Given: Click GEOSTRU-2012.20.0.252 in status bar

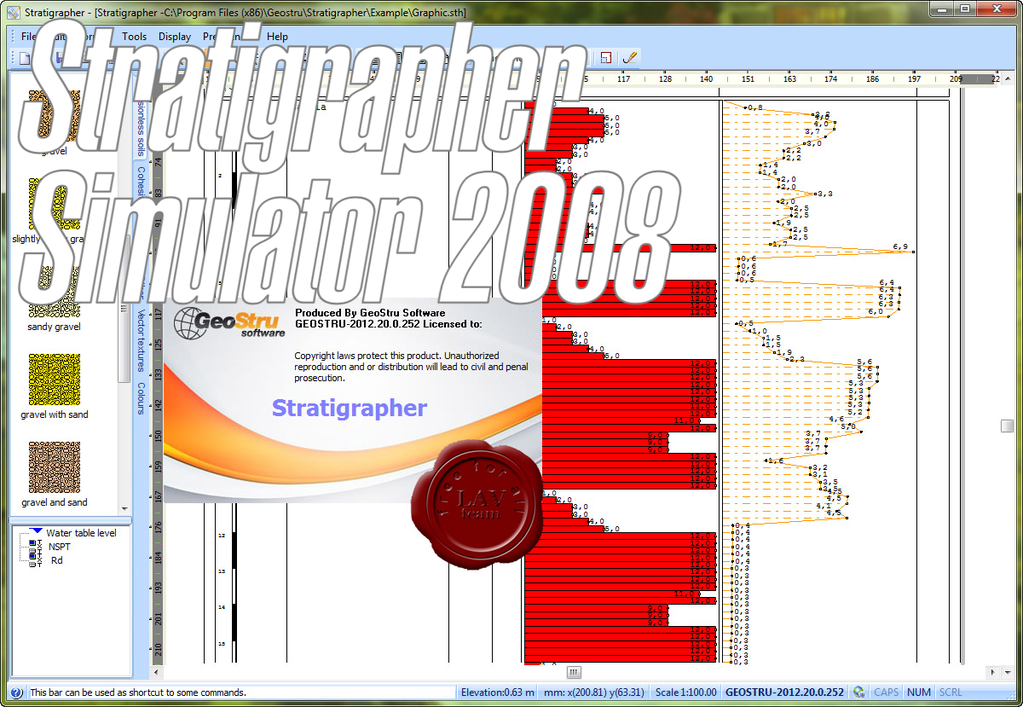Looking at the screenshot, I should [784, 692].
